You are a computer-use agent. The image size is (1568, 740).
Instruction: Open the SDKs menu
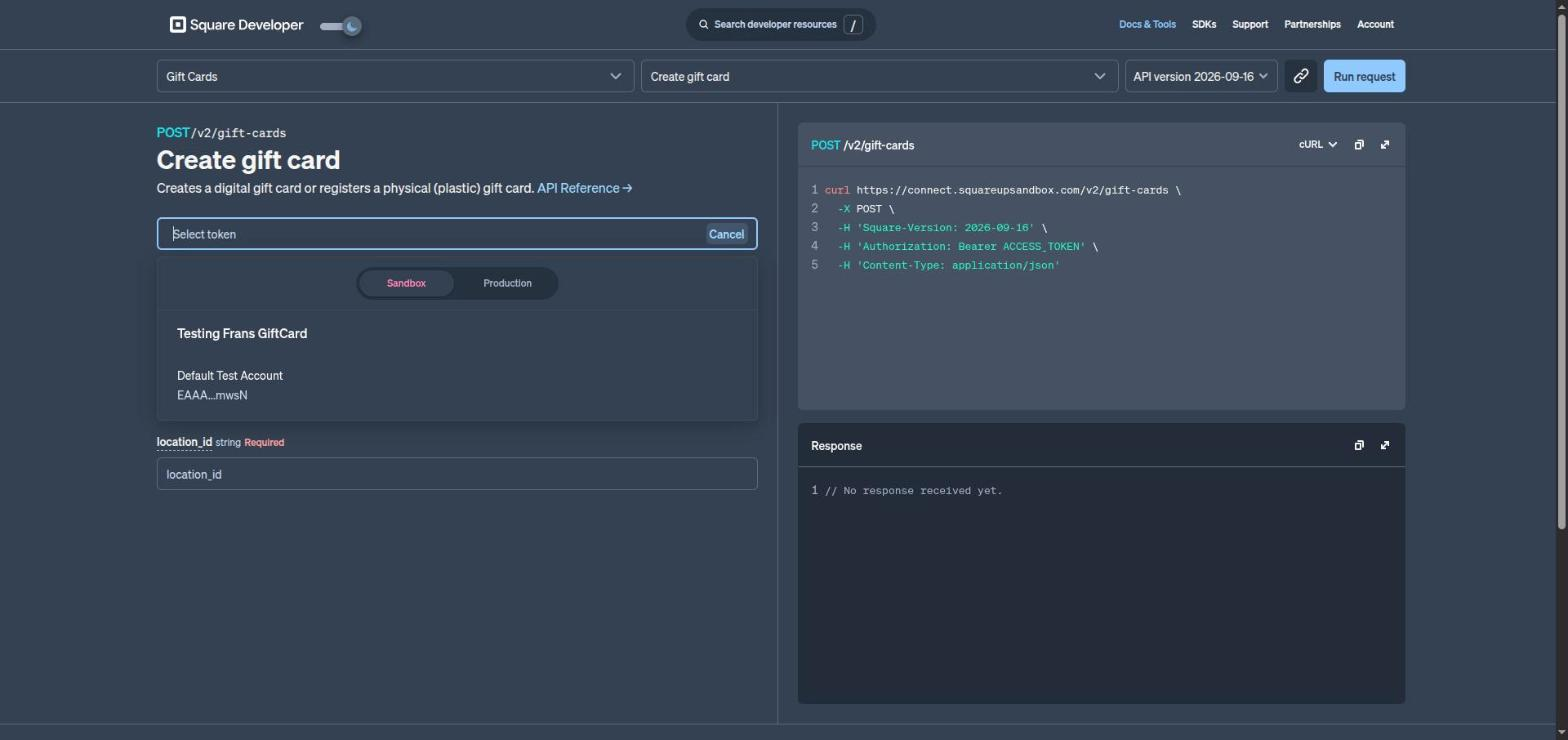1204,25
